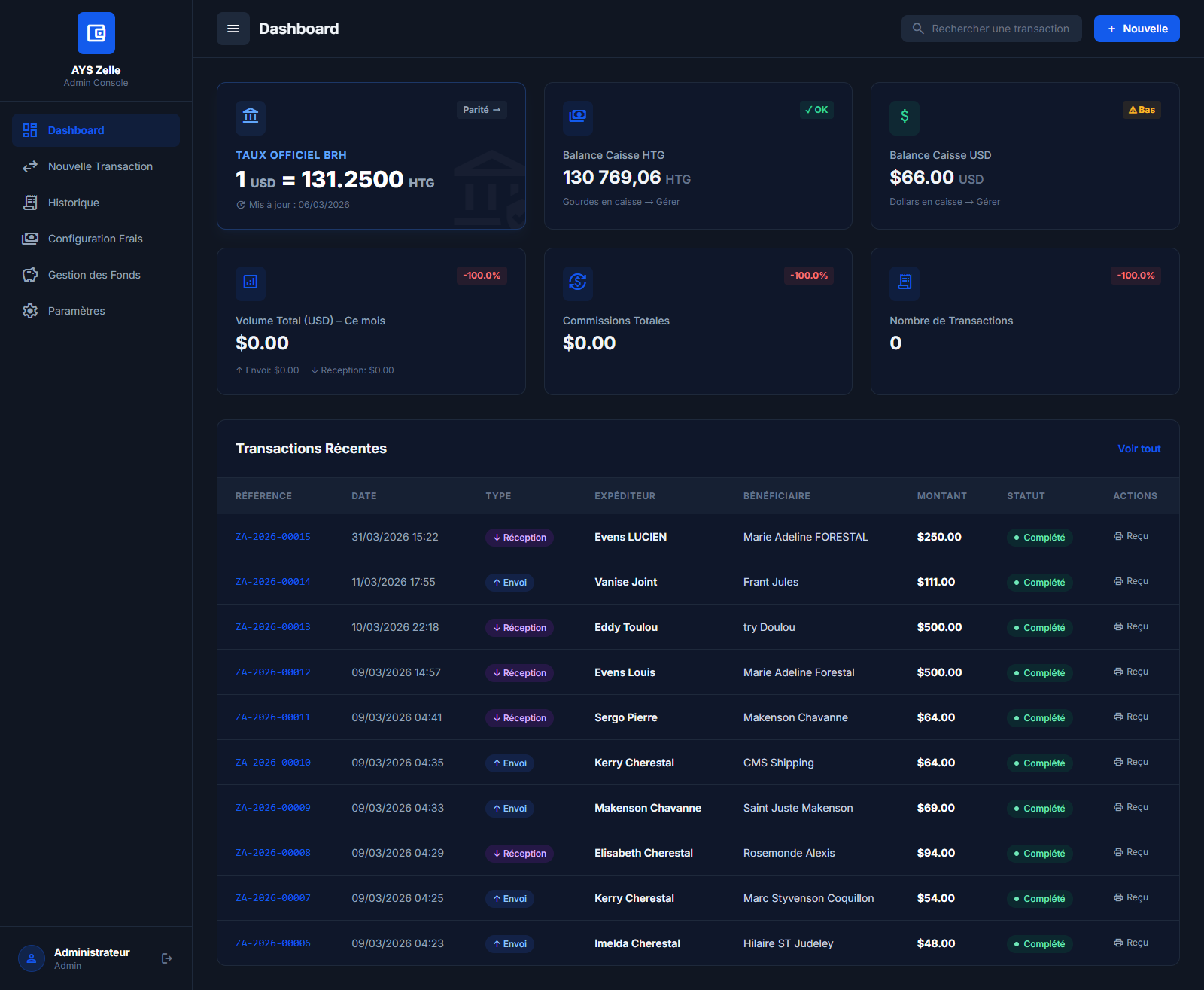The width and height of the screenshot is (1204, 990).
Task: Switch to Configuration Frais
Action: (95, 239)
